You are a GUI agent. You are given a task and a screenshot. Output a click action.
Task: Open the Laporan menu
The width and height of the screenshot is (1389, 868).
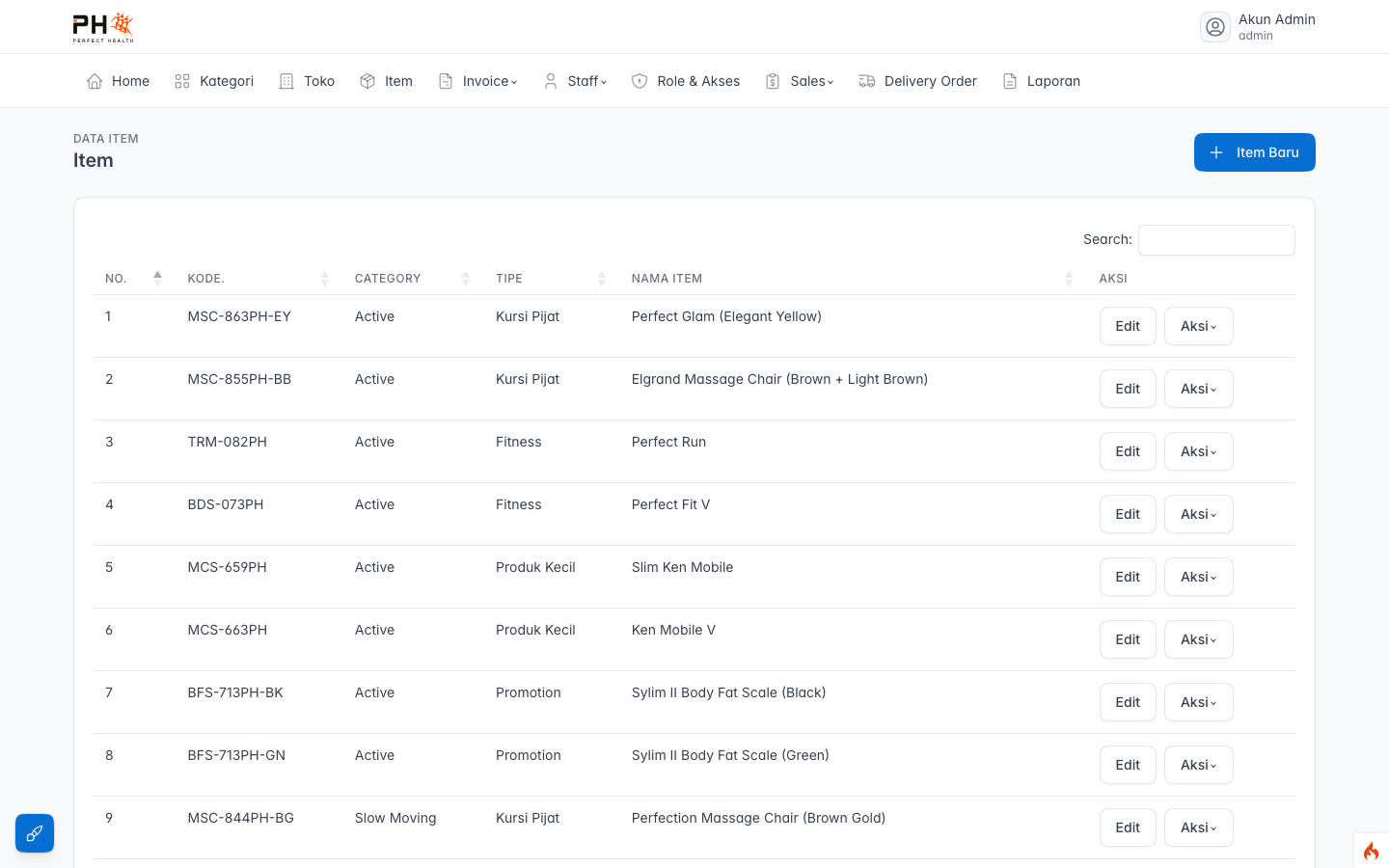(1041, 81)
